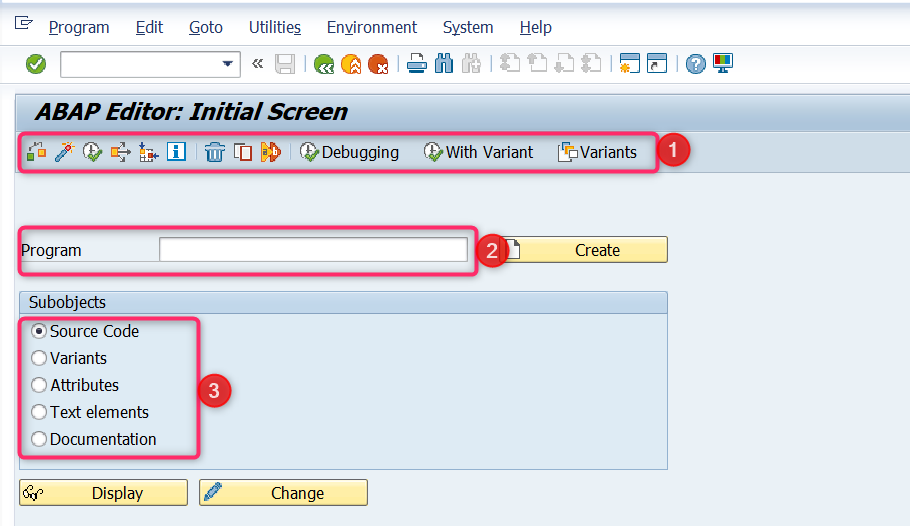
Task: Click the Last Page icon
Action: [591, 64]
